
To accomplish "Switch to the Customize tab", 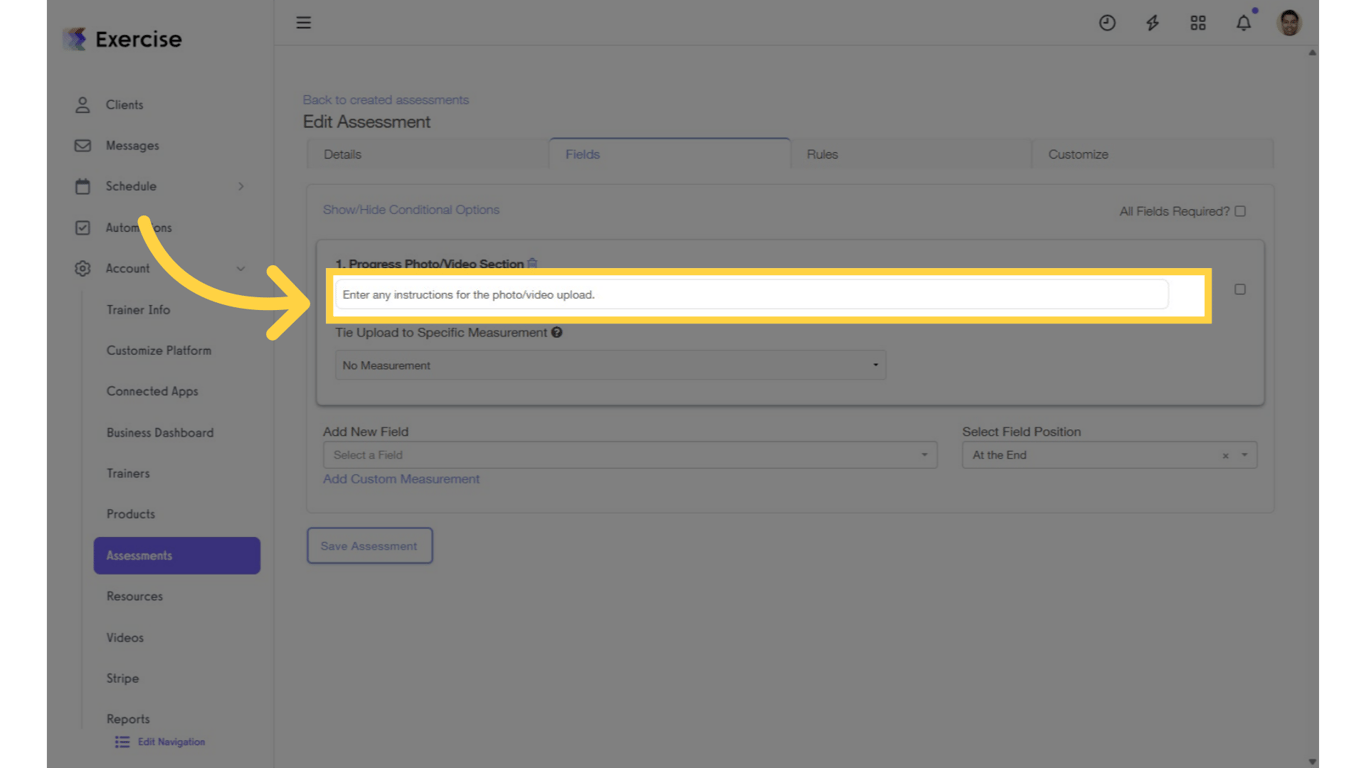I will tap(1078, 154).
